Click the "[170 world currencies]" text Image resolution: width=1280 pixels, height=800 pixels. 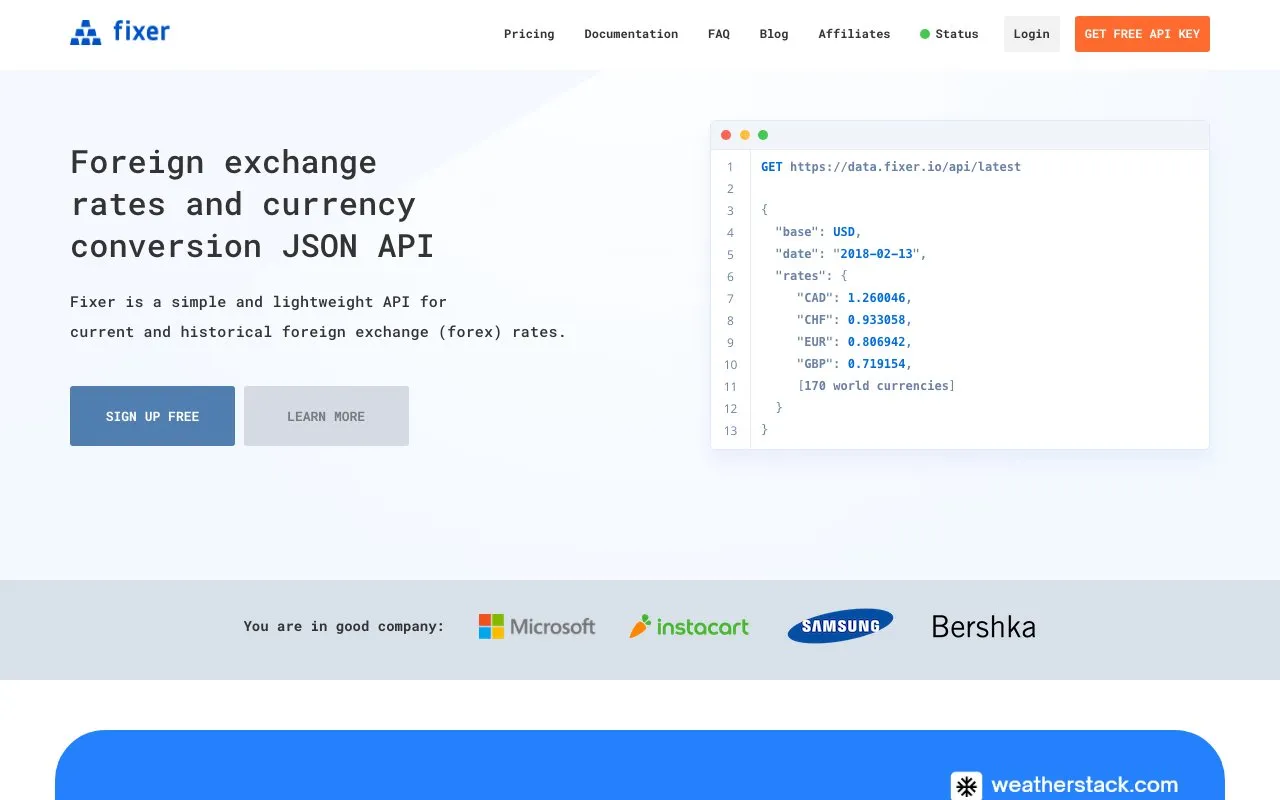(876, 386)
